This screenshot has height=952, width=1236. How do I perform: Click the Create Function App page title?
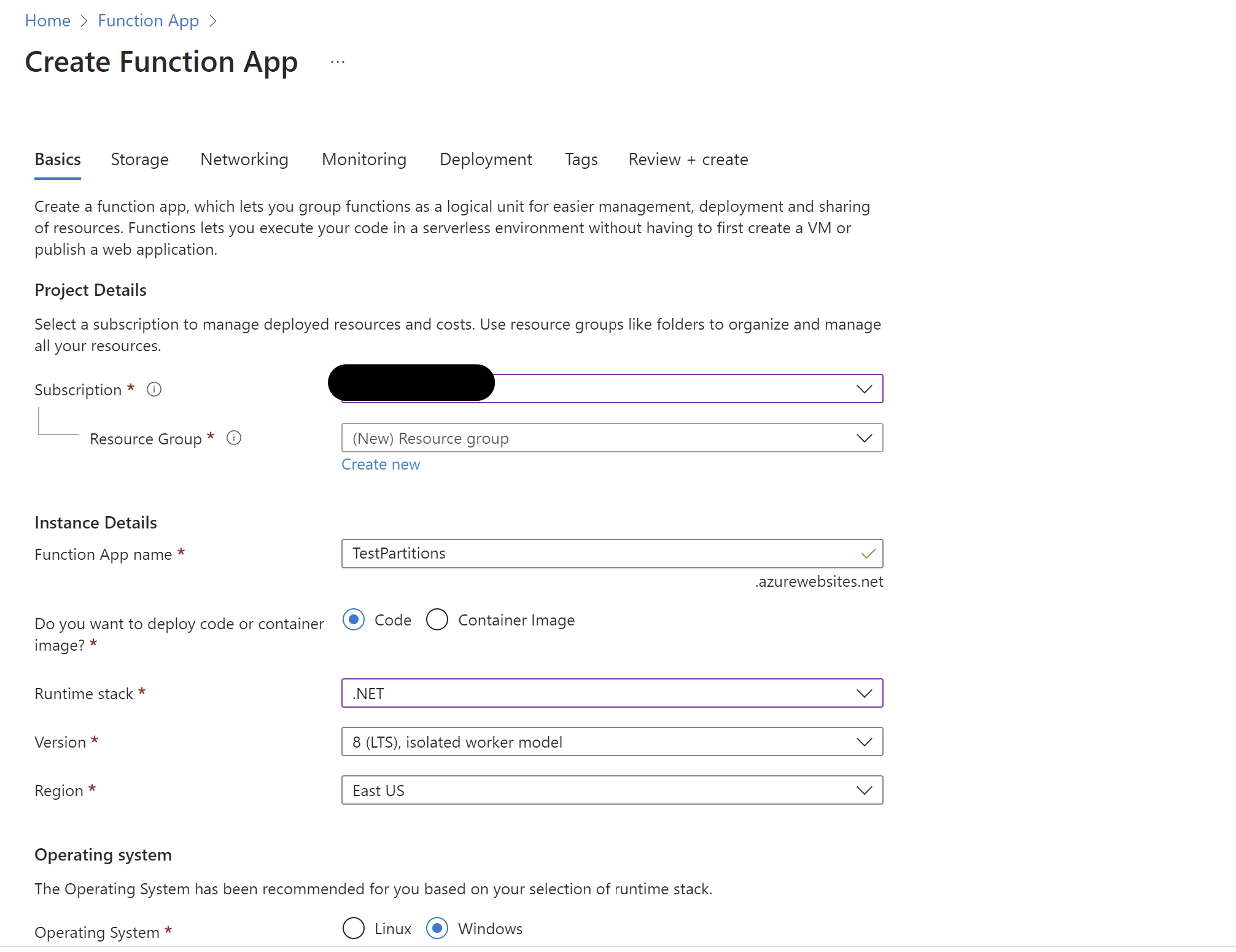click(x=161, y=63)
